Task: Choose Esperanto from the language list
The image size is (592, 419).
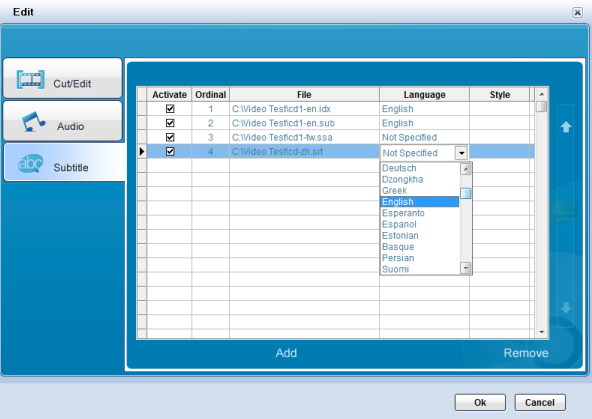Action: 403,213
